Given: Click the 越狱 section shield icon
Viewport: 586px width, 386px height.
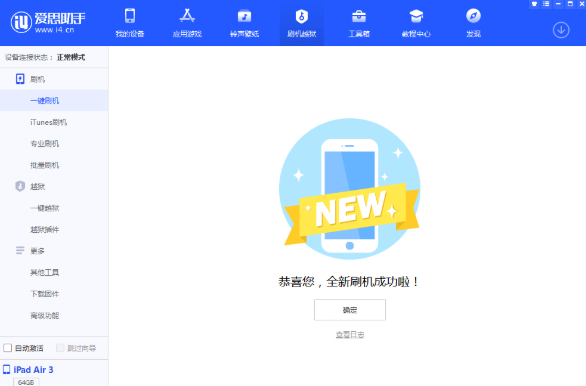Looking at the screenshot, I should [x=20, y=186].
